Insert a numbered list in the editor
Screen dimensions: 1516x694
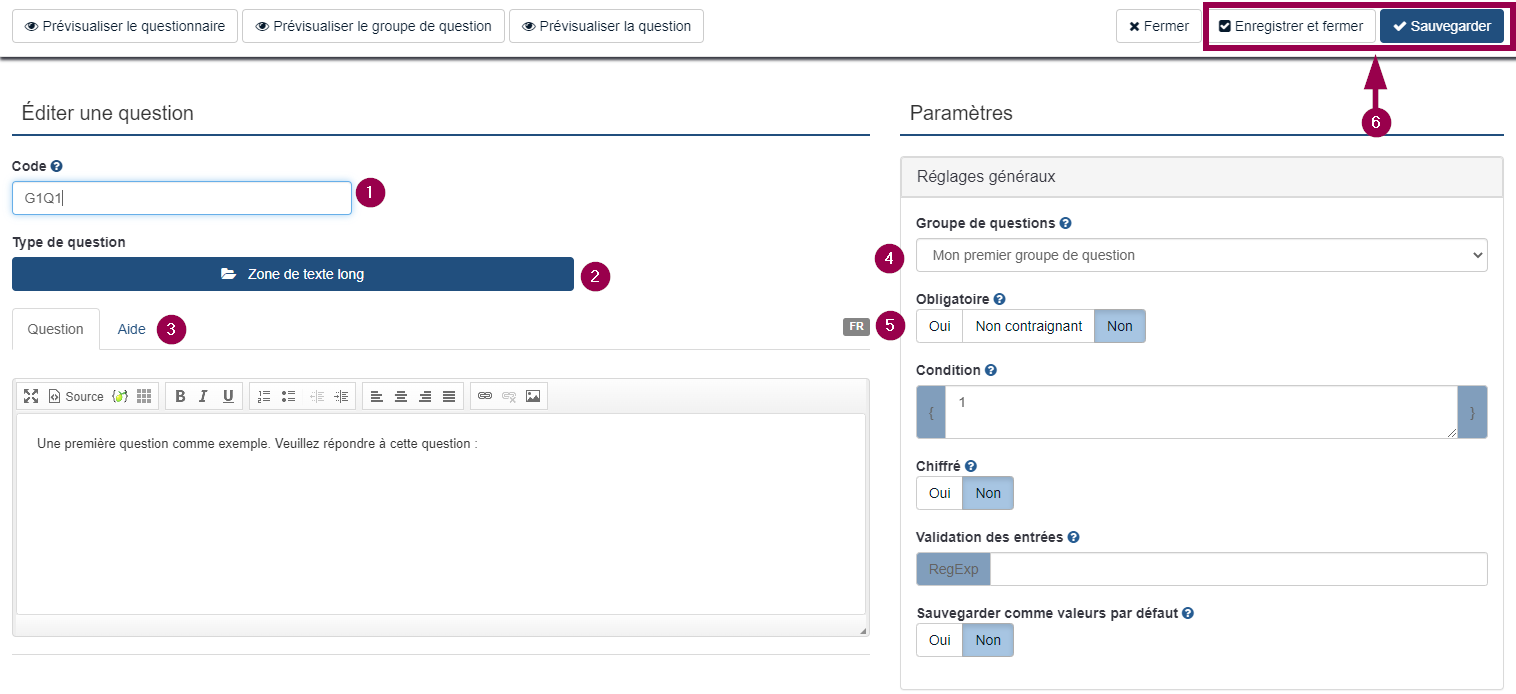click(264, 396)
